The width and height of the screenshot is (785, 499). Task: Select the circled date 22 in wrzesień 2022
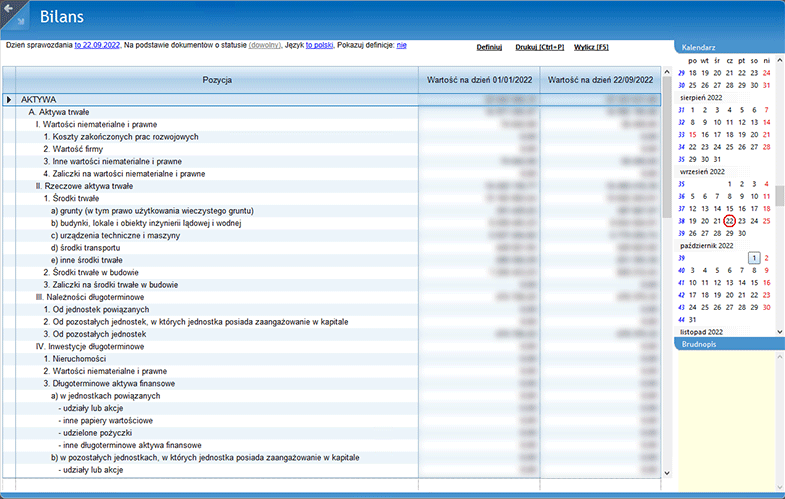(730, 221)
